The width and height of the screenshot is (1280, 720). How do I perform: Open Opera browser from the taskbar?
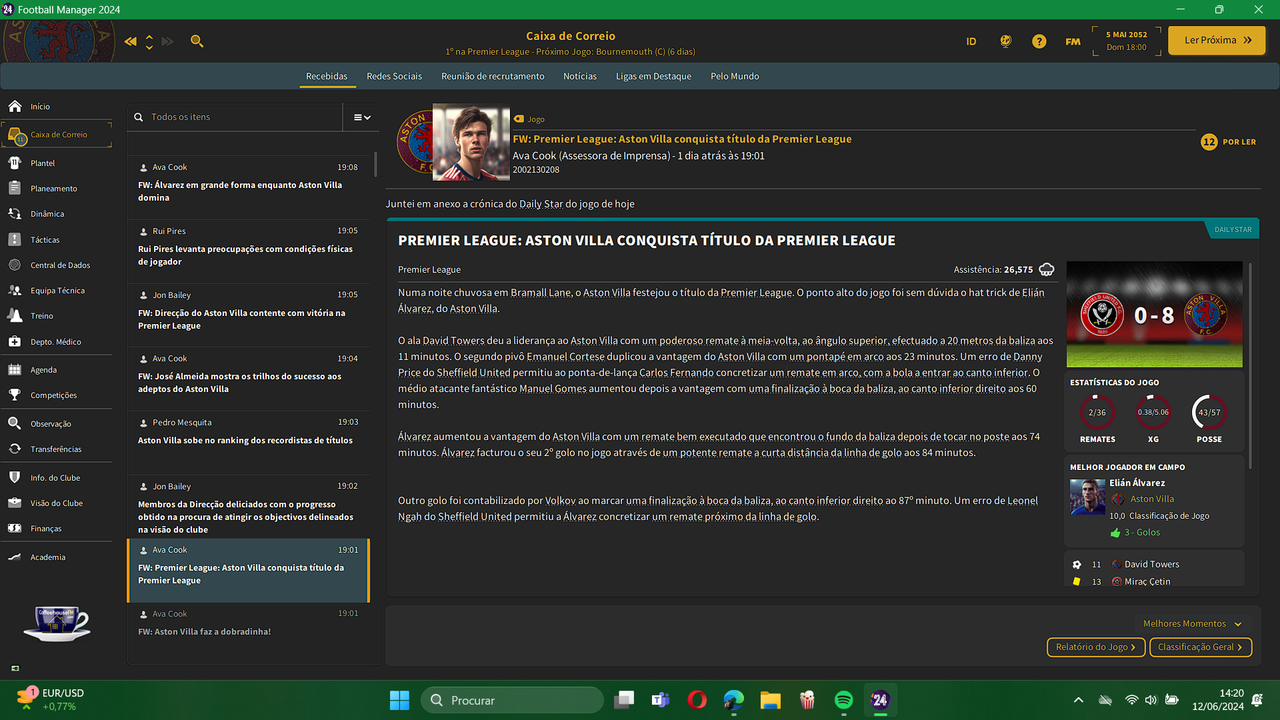697,700
